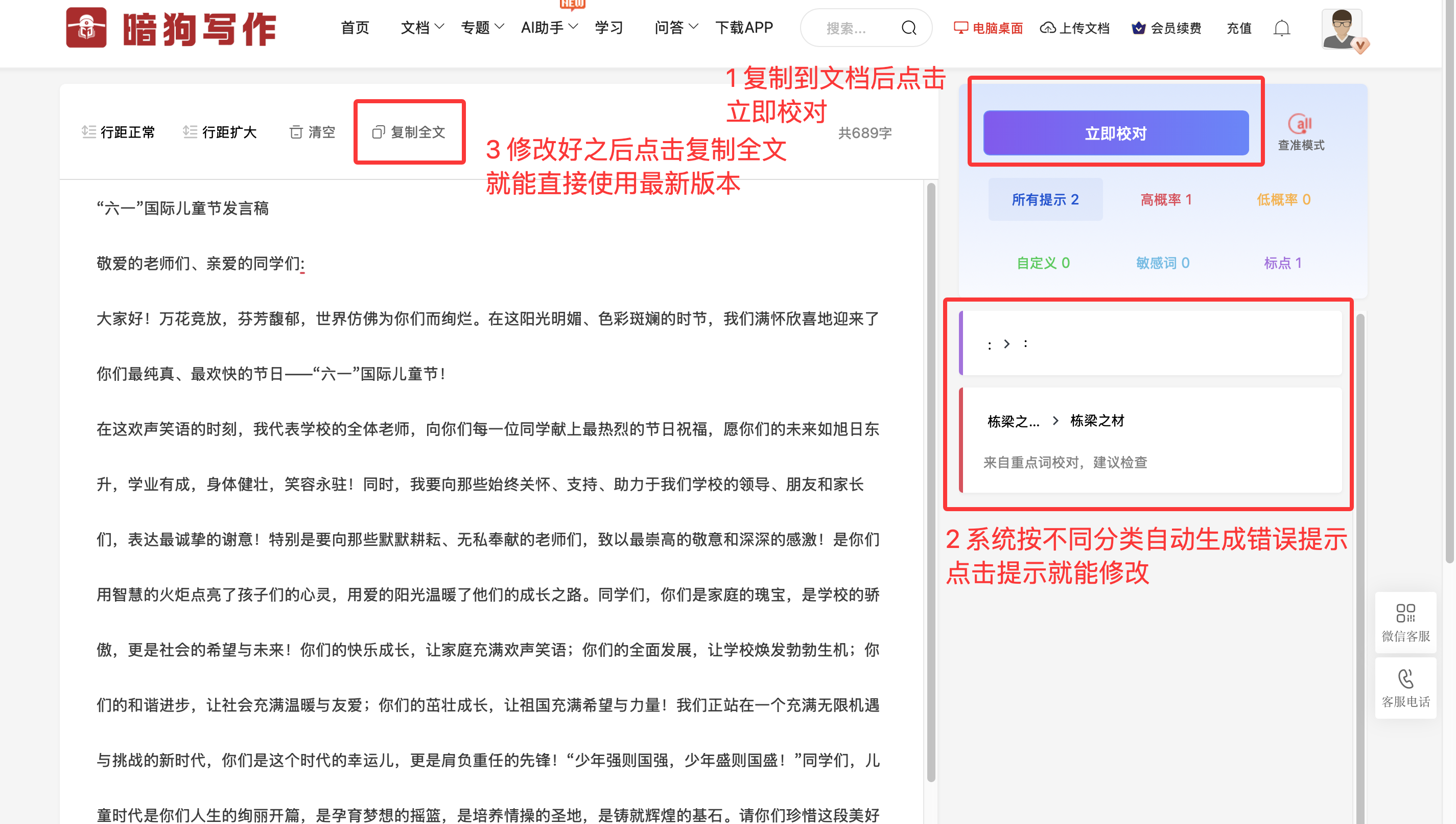The width and height of the screenshot is (1456, 824).
Task: Open notifications bell icon
Action: tap(1281, 28)
